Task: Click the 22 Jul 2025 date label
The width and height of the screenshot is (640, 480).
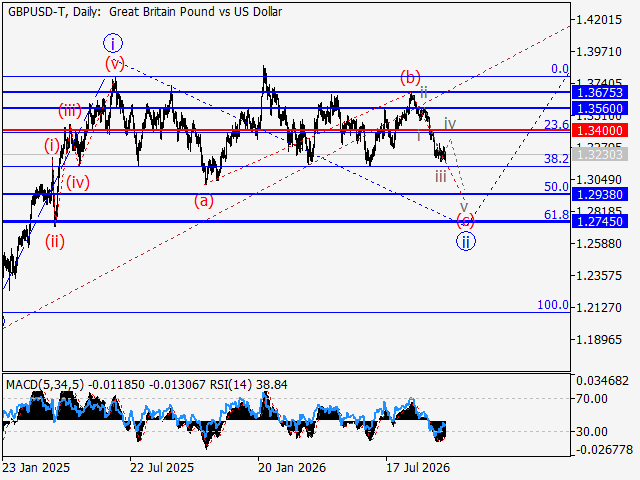Action: click(x=162, y=467)
